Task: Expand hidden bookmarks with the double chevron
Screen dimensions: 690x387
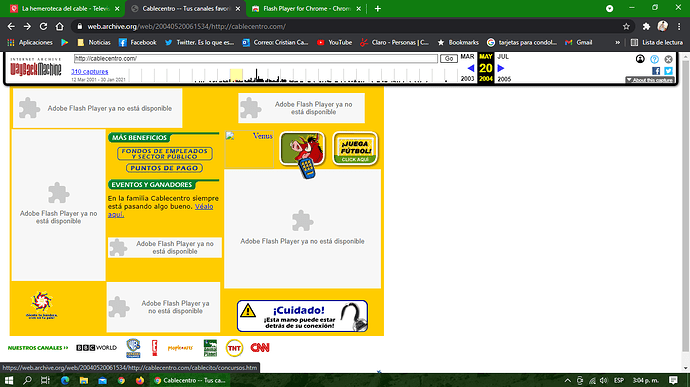Action: pyautogui.click(x=617, y=42)
